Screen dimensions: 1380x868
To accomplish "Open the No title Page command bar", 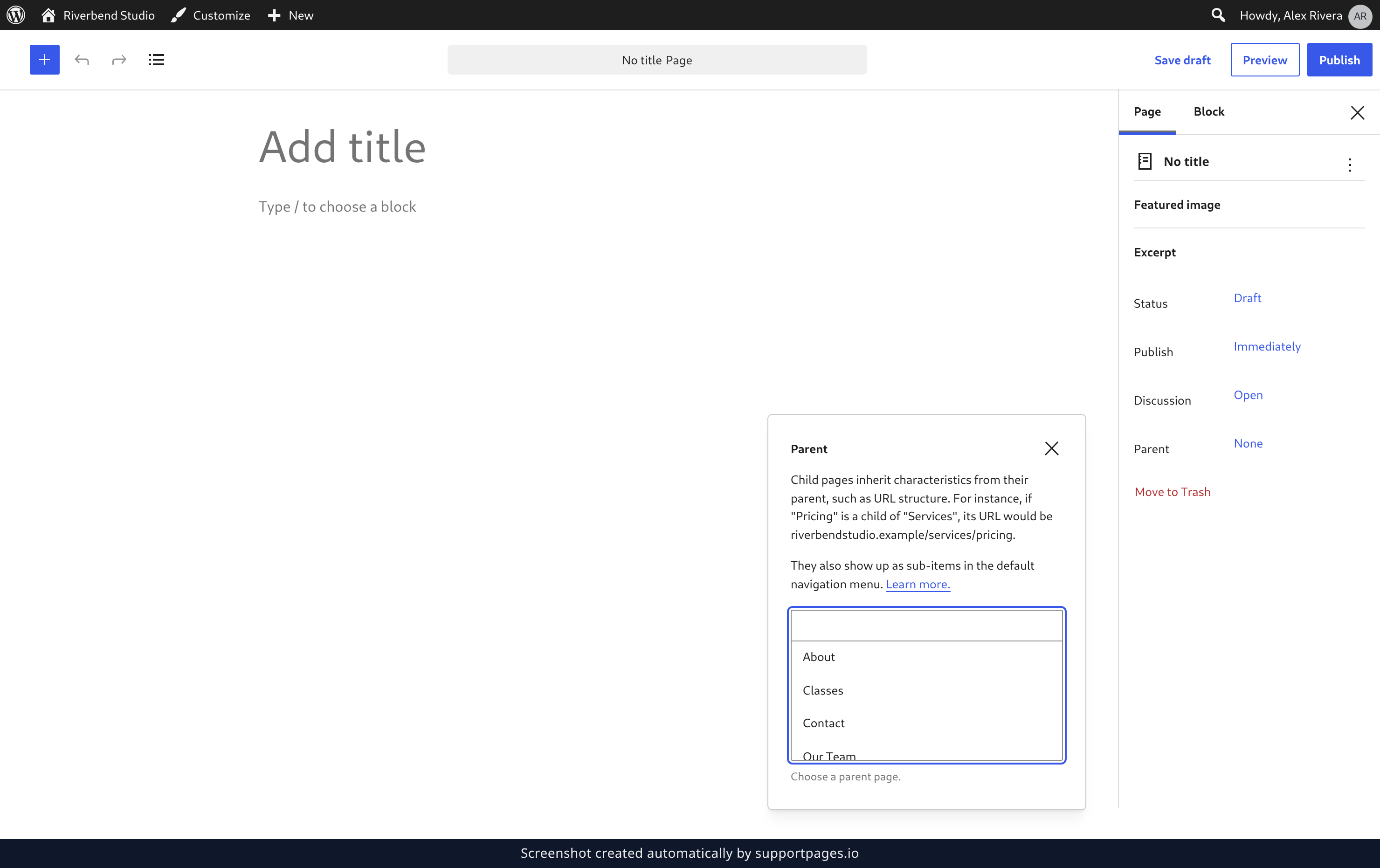I will (x=657, y=60).
